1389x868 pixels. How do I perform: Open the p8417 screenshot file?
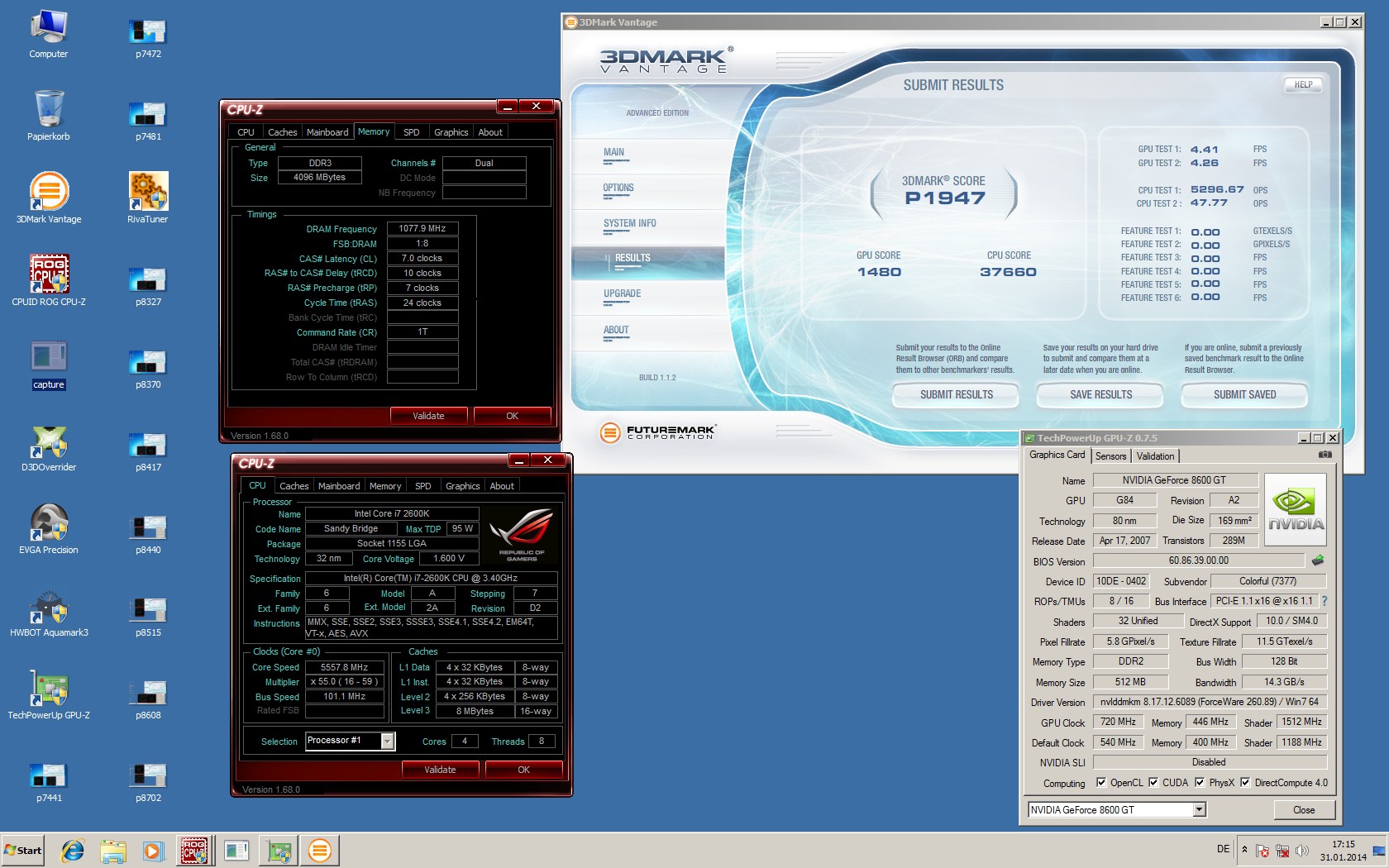click(149, 451)
